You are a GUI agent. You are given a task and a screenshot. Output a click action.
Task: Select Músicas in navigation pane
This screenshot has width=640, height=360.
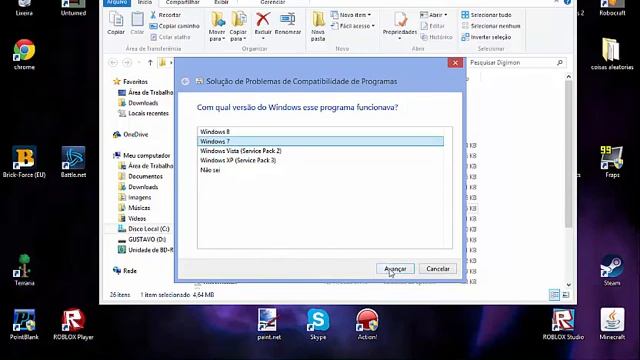pyautogui.click(x=134, y=208)
